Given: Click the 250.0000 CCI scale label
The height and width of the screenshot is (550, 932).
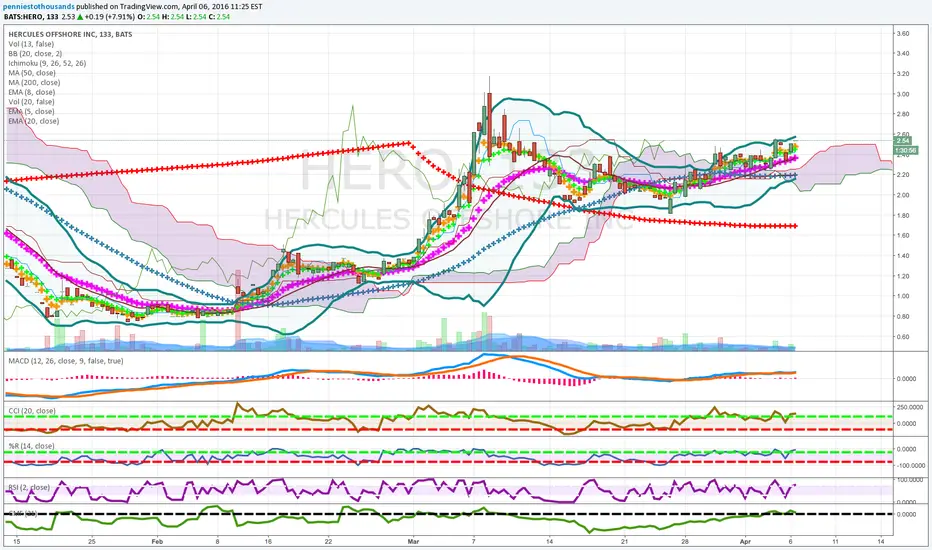Looking at the screenshot, I should (909, 407).
